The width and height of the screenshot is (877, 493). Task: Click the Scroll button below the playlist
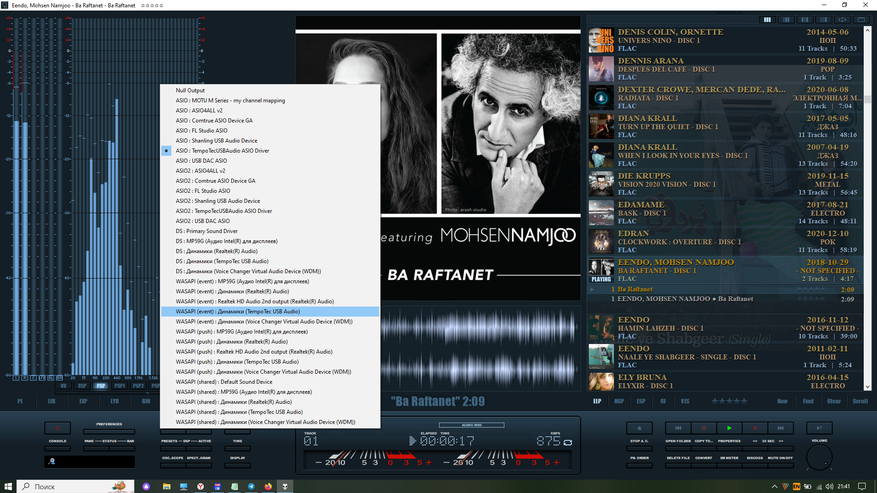pos(860,401)
